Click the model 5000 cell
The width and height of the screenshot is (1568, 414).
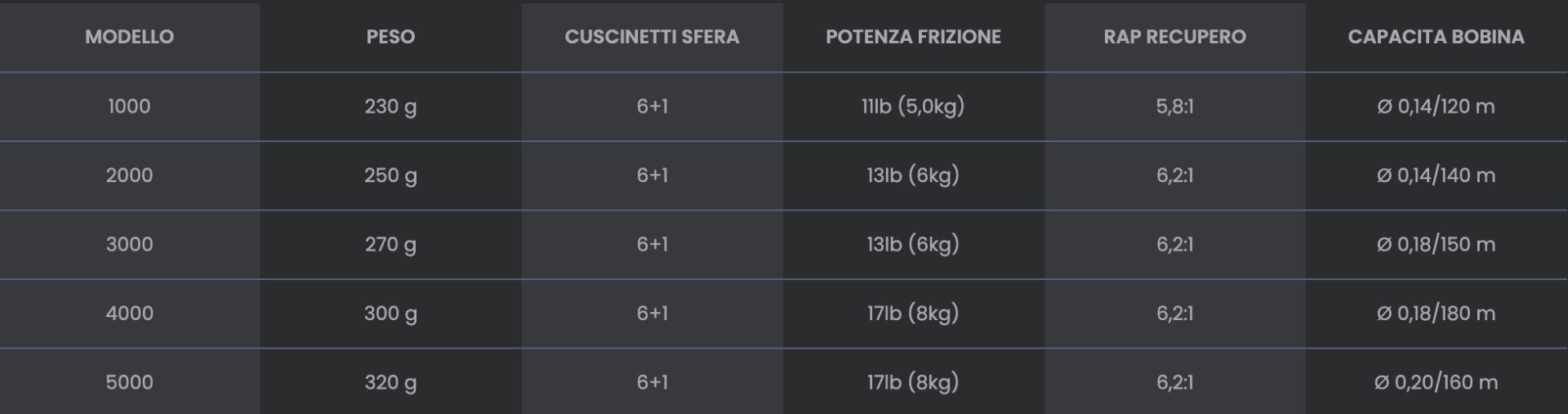tap(129, 382)
